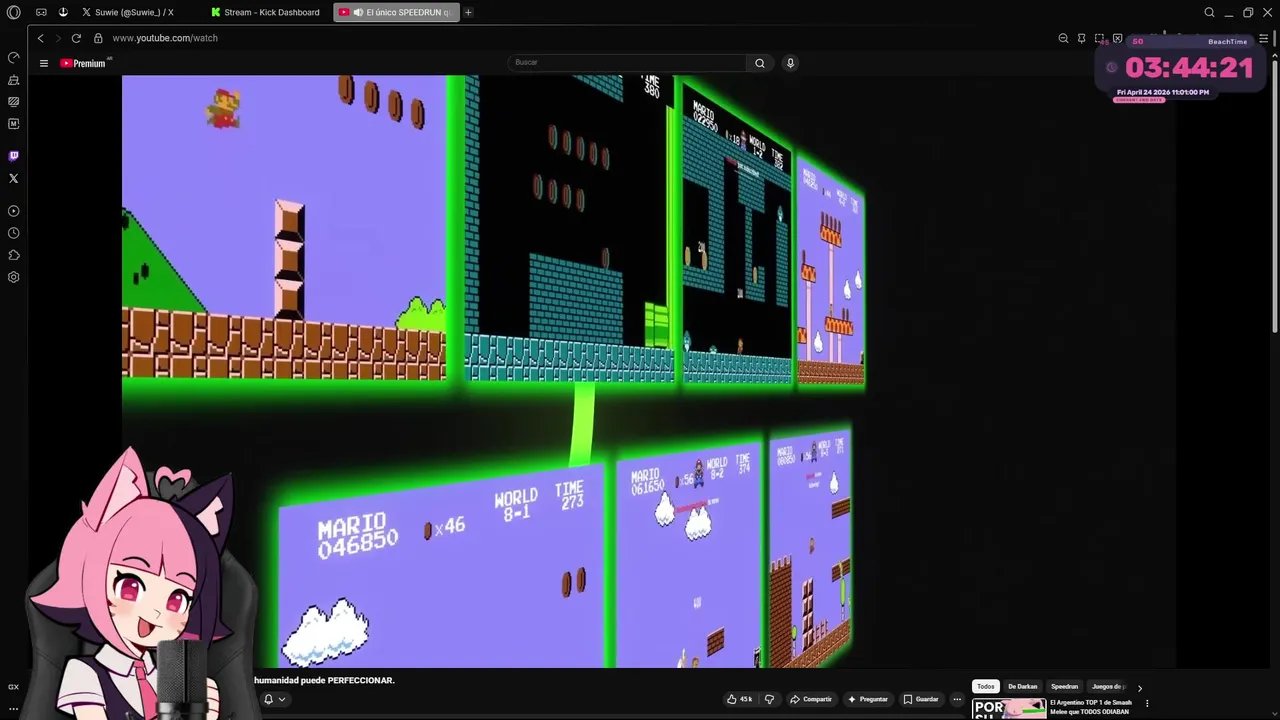This screenshot has height=720, width=1280.
Task: Open the Settings gear in sidebar
Action: pyautogui.click(x=13, y=277)
